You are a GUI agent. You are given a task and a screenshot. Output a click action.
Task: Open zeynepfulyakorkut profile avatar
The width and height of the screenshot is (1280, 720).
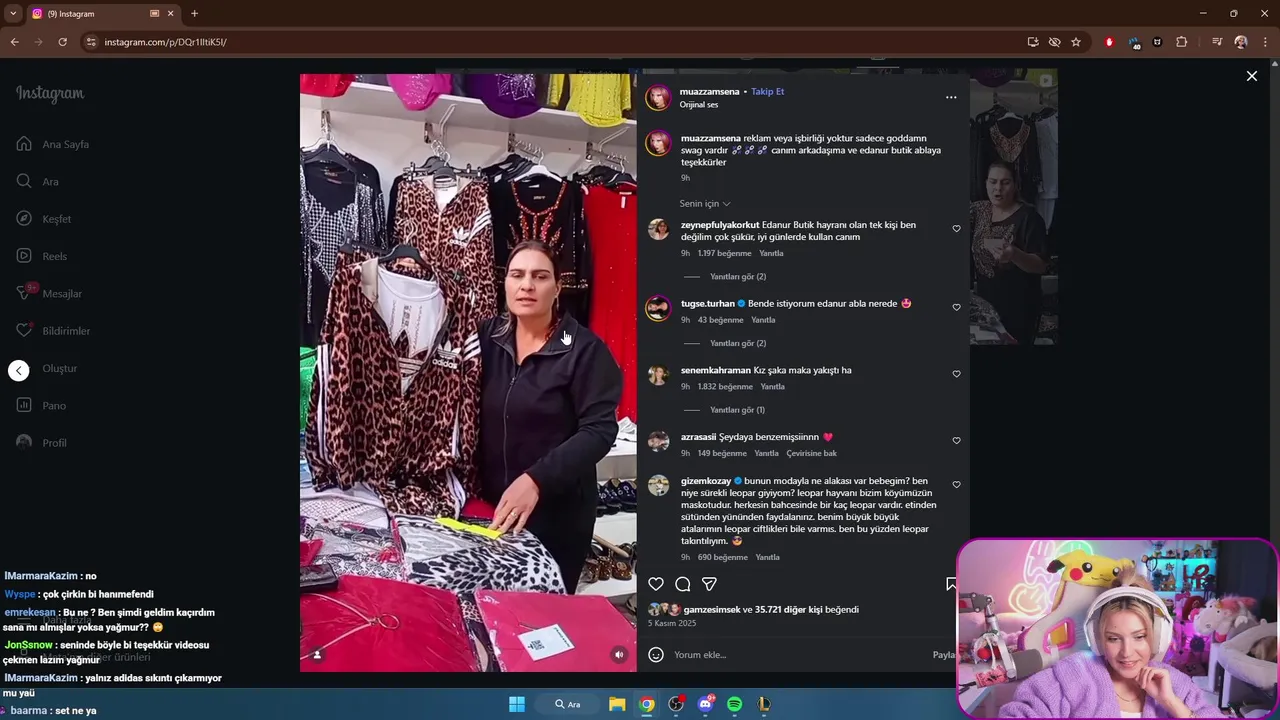[658, 230]
